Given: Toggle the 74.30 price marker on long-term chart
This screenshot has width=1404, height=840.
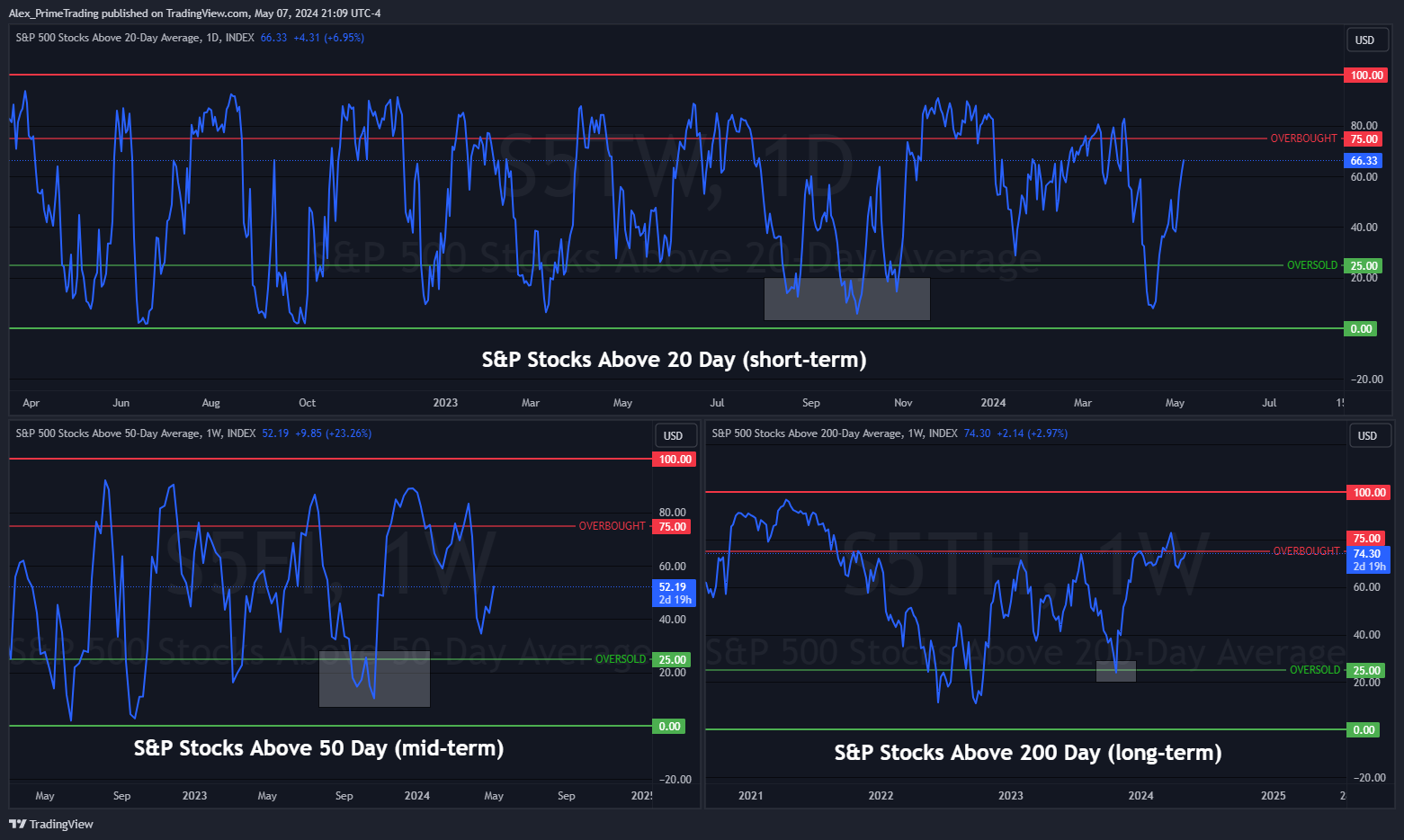Looking at the screenshot, I should (1367, 554).
